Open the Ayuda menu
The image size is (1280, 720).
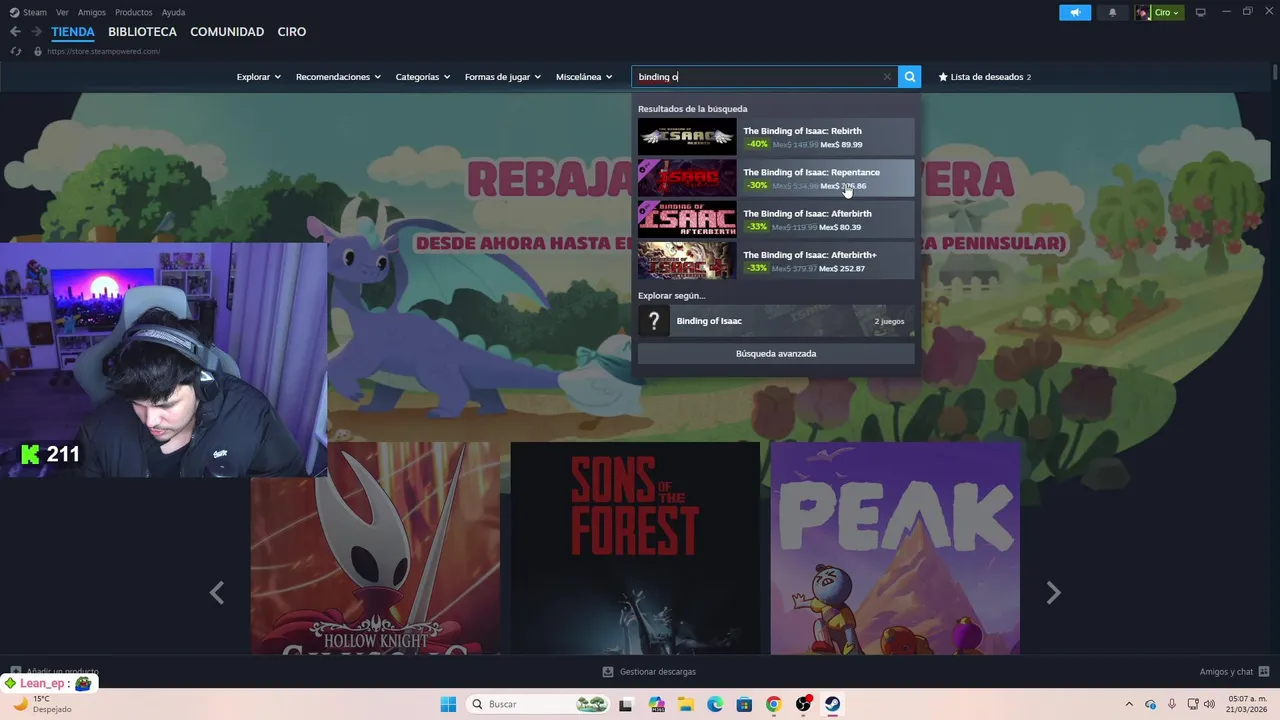pyautogui.click(x=173, y=12)
